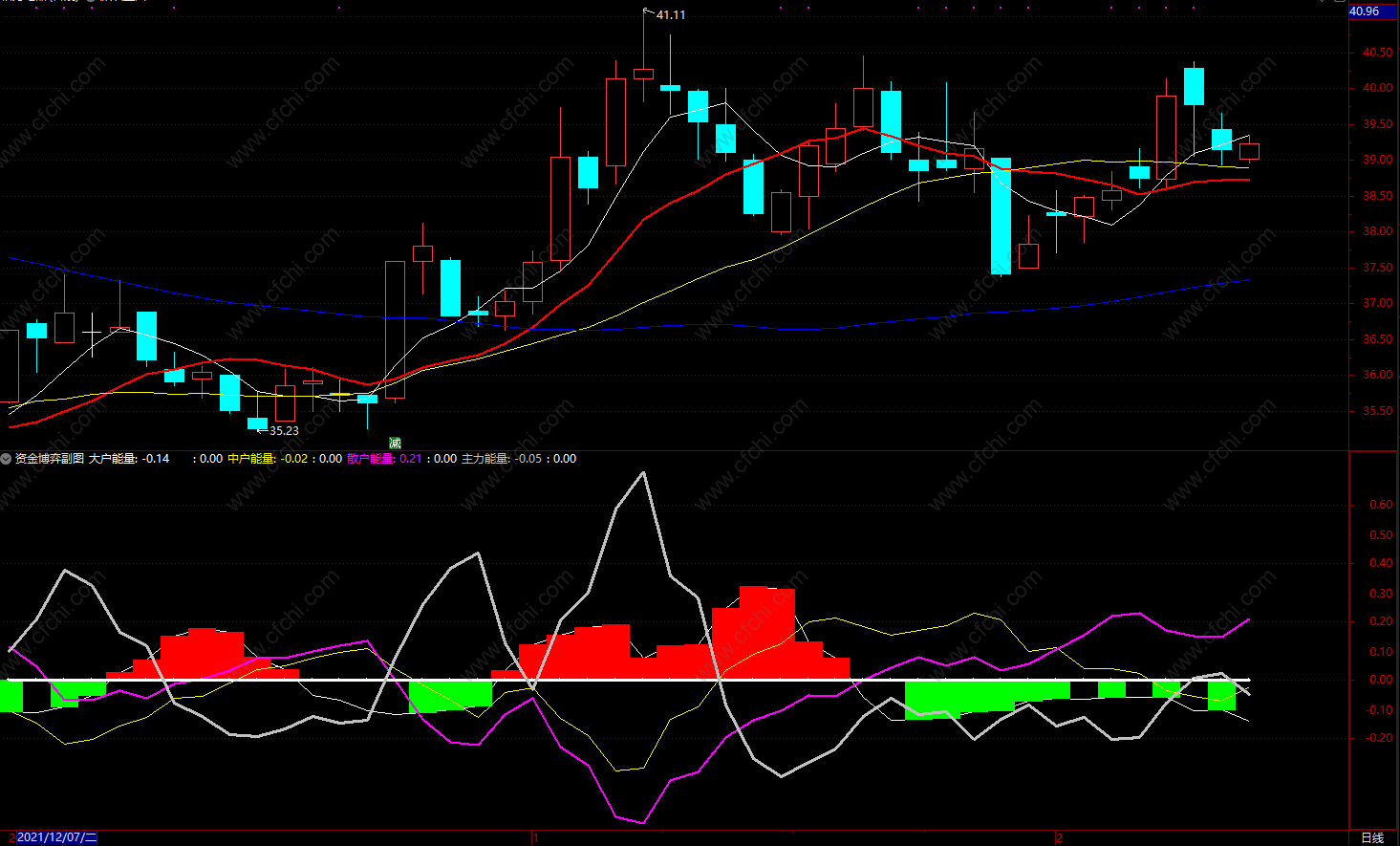The height and width of the screenshot is (846, 1400).
Task: Select the 大户能量: -0.14 reading
Action: click(x=129, y=459)
